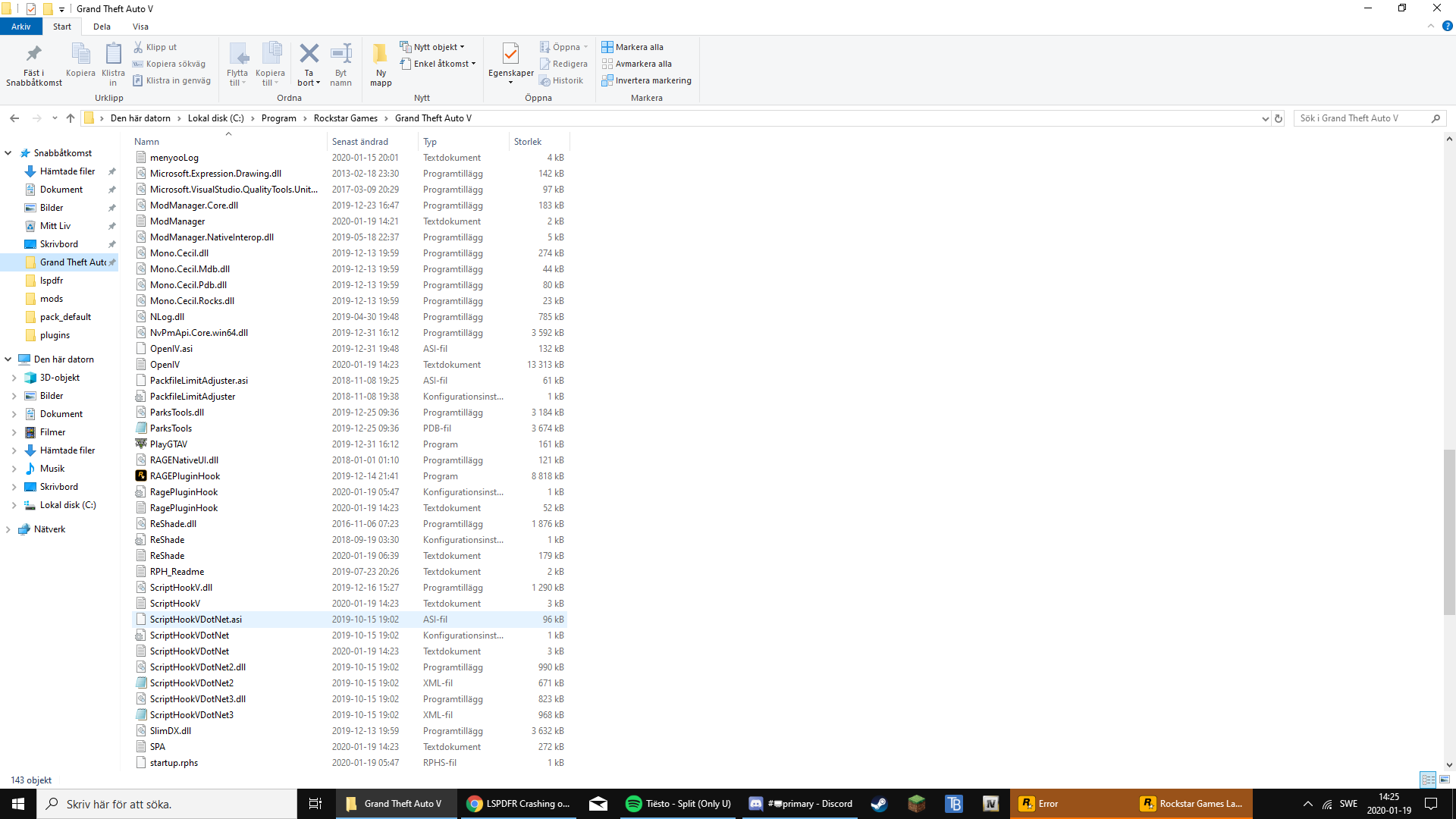Click the Ny mapp folder icon
Image resolution: width=1456 pixels, height=819 pixels.
pos(381,55)
